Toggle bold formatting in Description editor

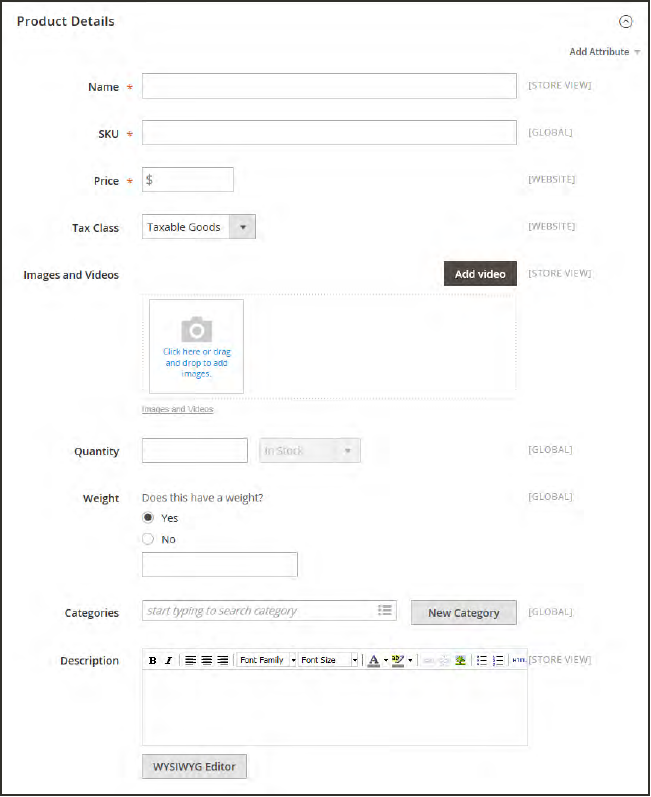(153, 661)
